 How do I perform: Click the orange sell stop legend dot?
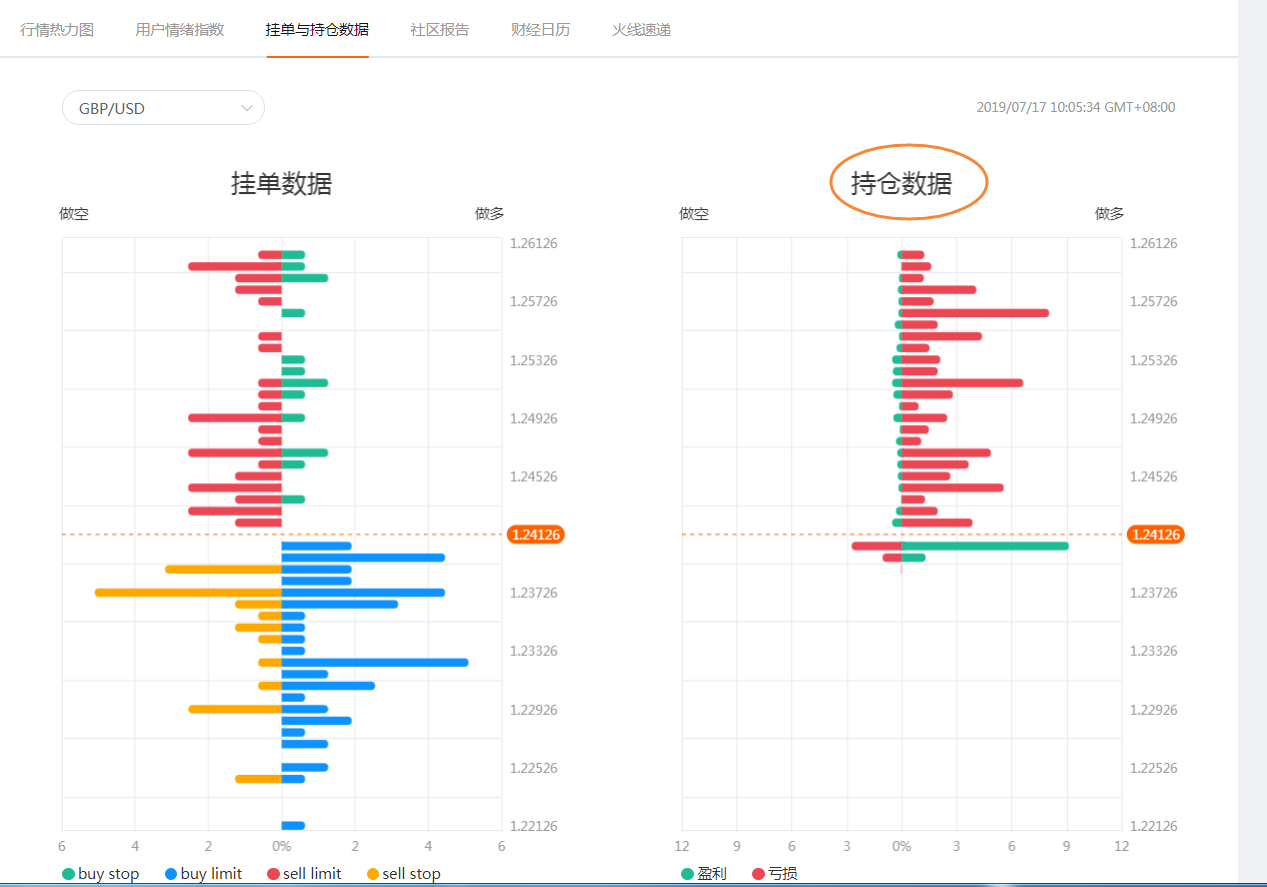click(x=373, y=874)
